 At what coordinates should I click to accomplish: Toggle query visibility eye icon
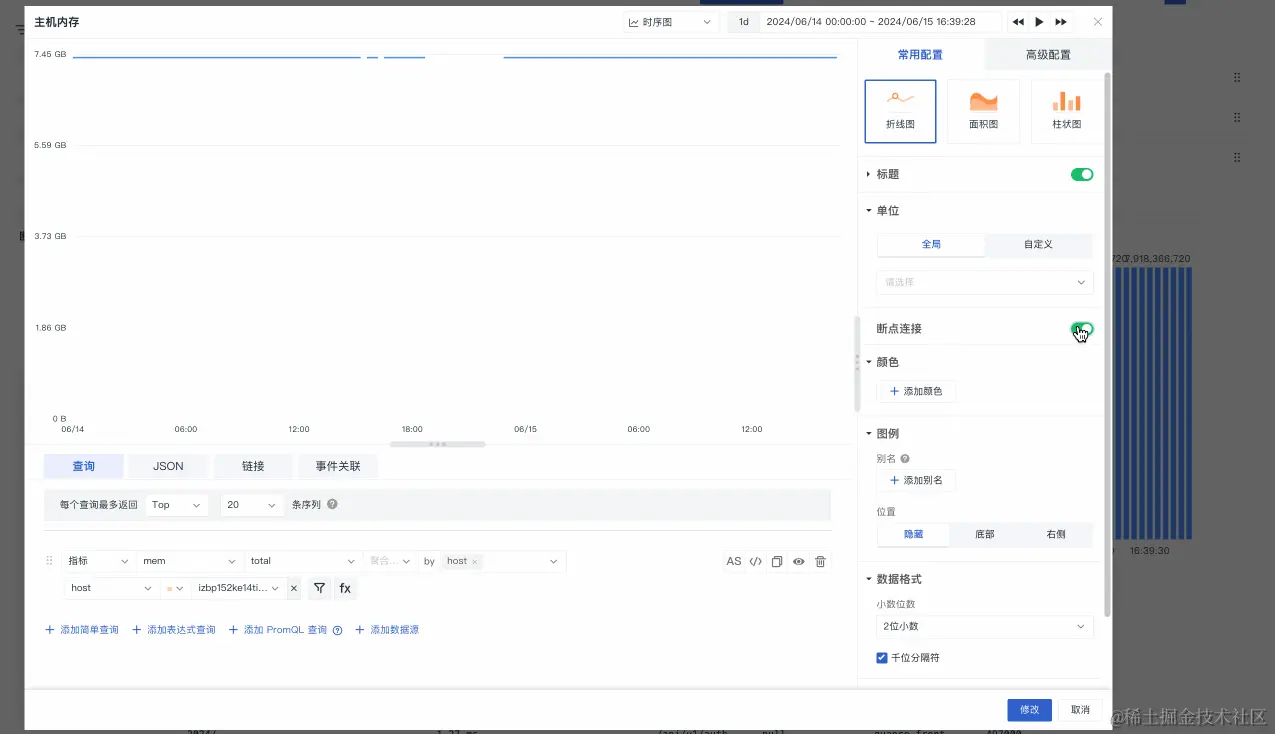click(x=799, y=562)
